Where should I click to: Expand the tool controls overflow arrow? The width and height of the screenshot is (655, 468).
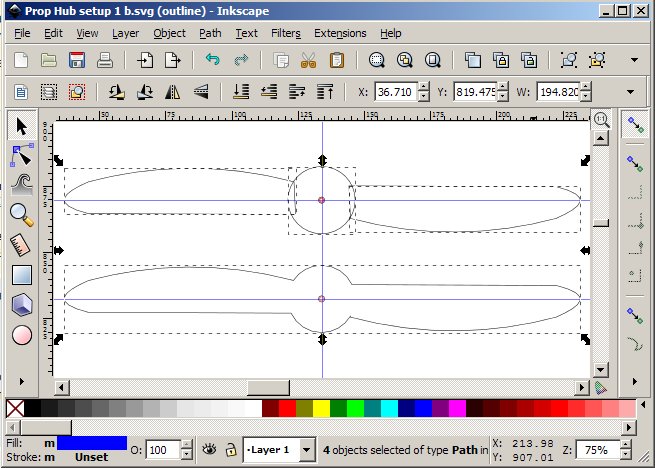pyautogui.click(x=630, y=92)
